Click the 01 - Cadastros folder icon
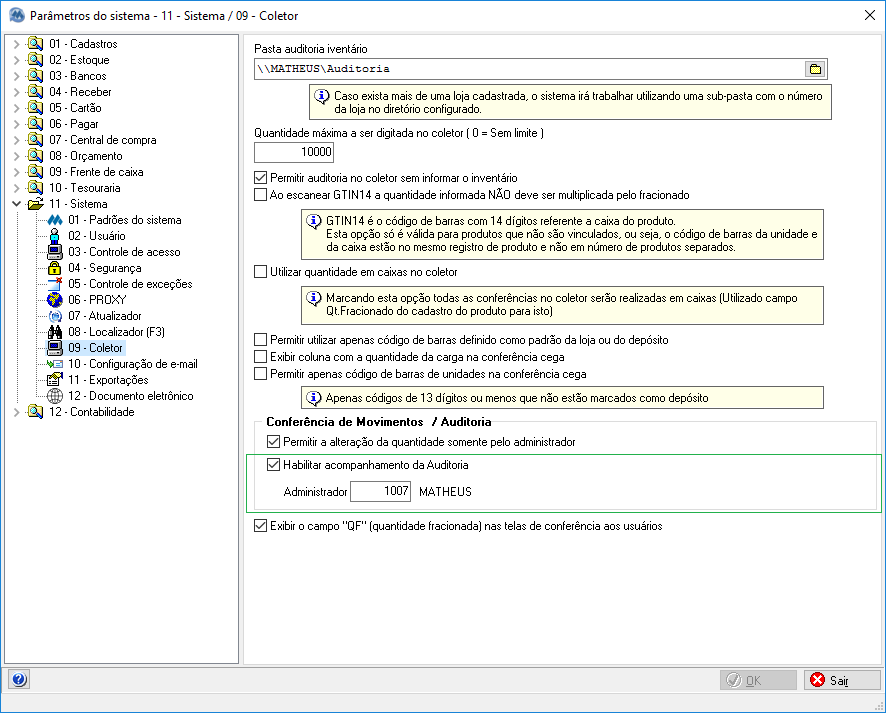Screen dimensions: 886x713 pyautogui.click(x=35, y=44)
